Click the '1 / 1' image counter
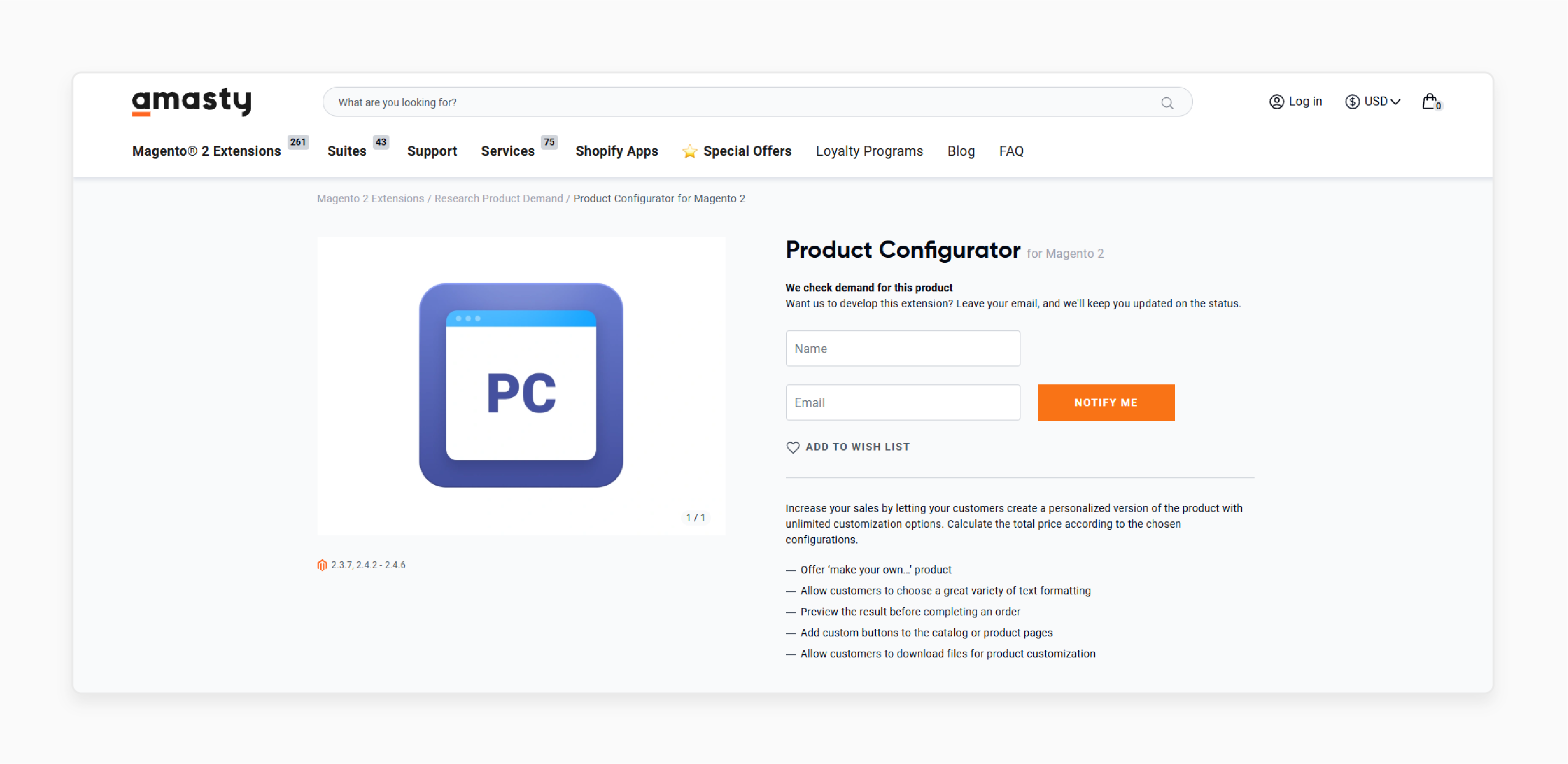The width and height of the screenshot is (1568, 764). pos(695,517)
